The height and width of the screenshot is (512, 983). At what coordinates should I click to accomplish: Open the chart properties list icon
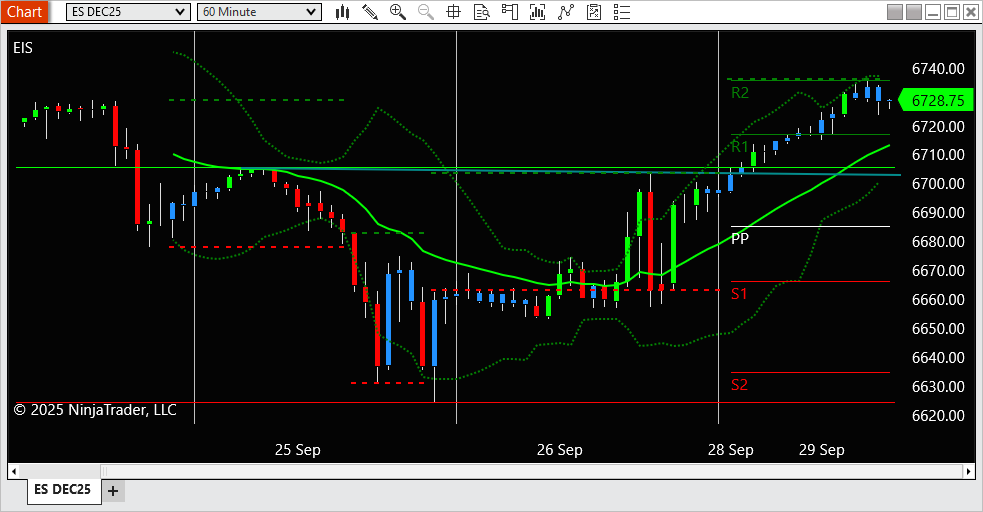pos(621,12)
